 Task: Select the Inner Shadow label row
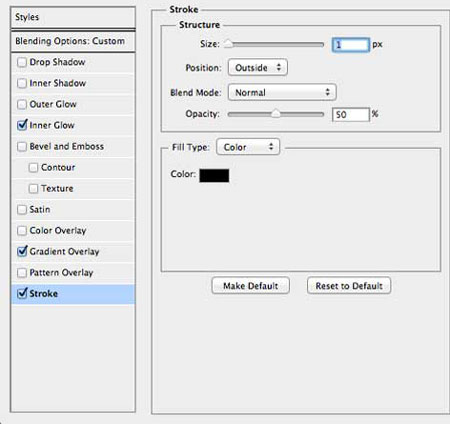click(73, 83)
